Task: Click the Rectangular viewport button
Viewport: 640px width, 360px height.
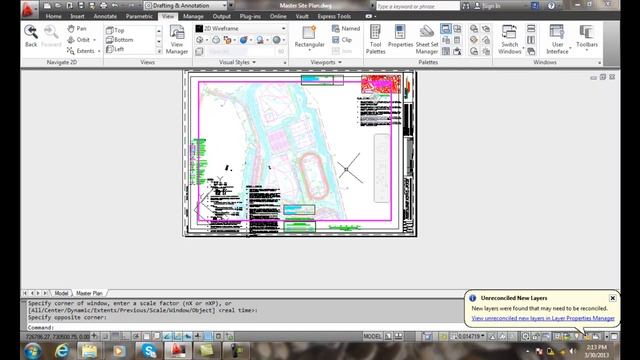Action: click(x=309, y=38)
